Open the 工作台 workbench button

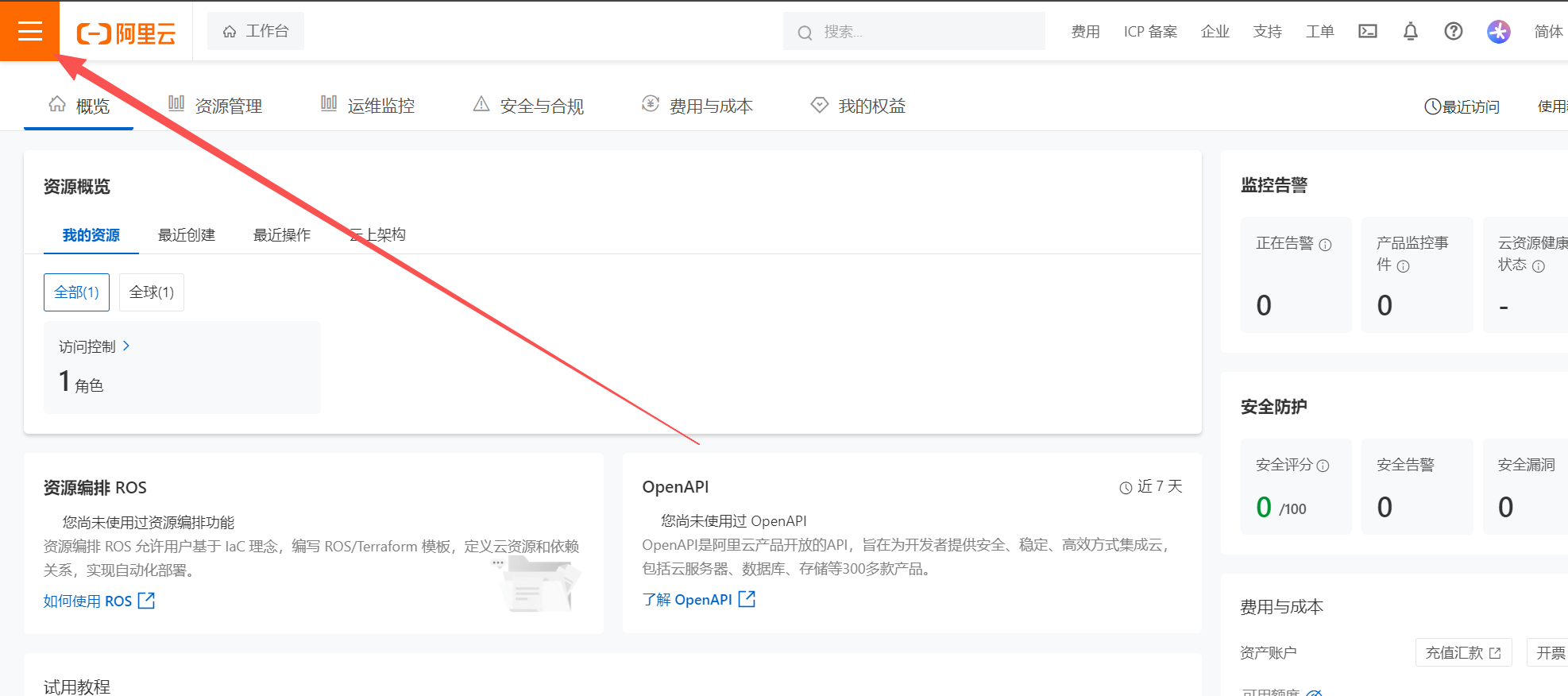point(256,31)
